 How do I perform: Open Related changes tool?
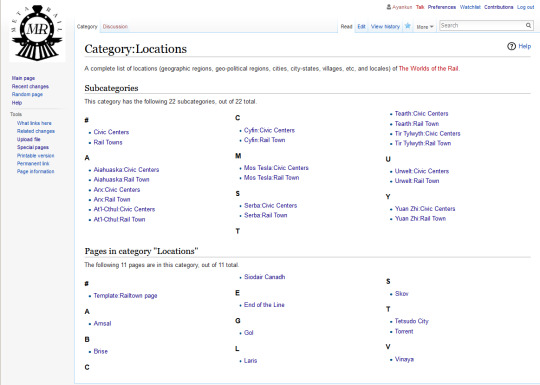point(36,131)
